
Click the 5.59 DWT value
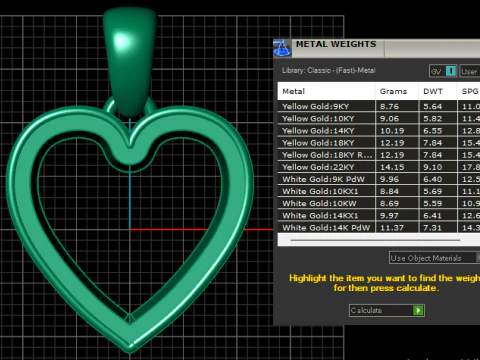[433, 203]
